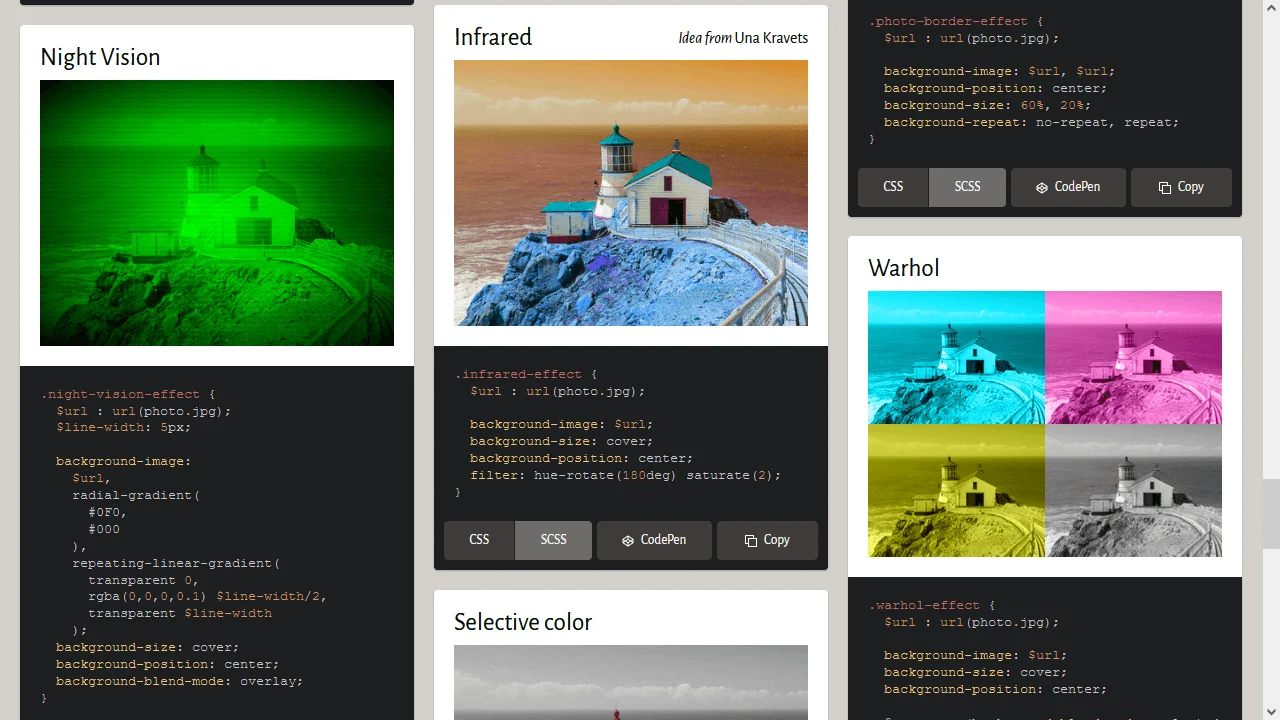Click 'transparent $line-width' code line
This screenshot has height=720, width=1280.
point(180,613)
